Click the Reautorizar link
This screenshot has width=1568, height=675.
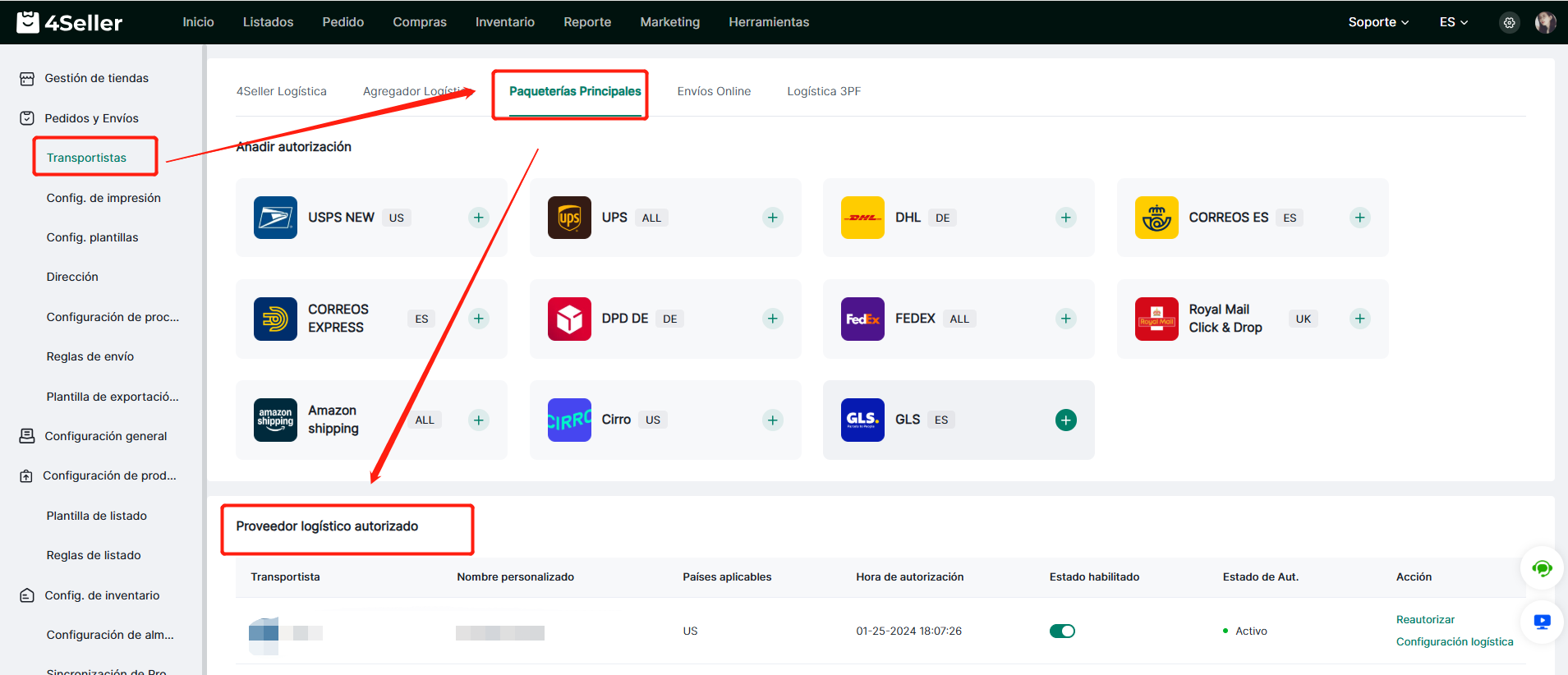(1425, 620)
